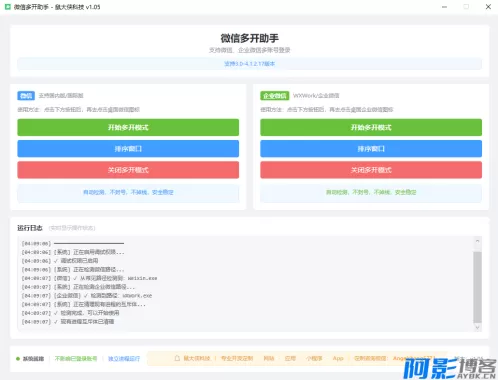Click App in the bottom banner
Viewport: 498px width, 380px height.
(338, 358)
